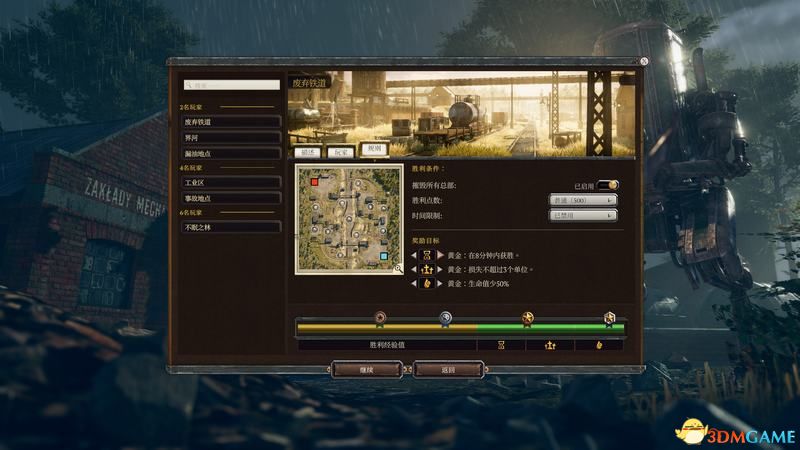
Task: Click the map banner preview image
Action: tap(462, 114)
